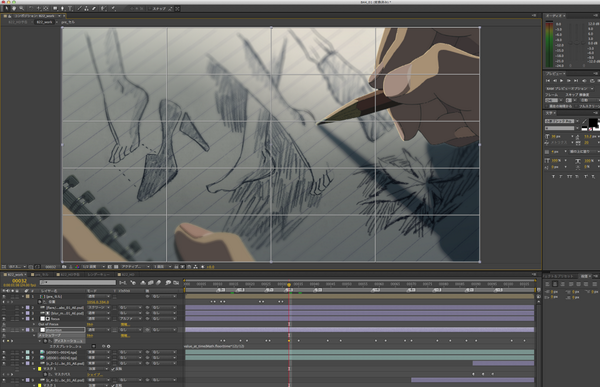Select the Type text tool
Screen dimensions: 600x387
tap(70, 8)
